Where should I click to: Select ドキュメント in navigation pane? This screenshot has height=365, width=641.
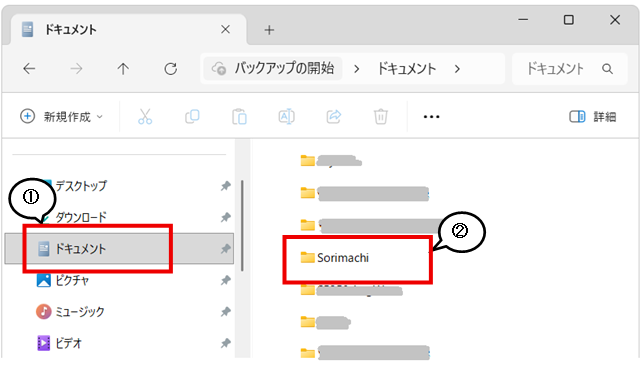(x=119, y=249)
